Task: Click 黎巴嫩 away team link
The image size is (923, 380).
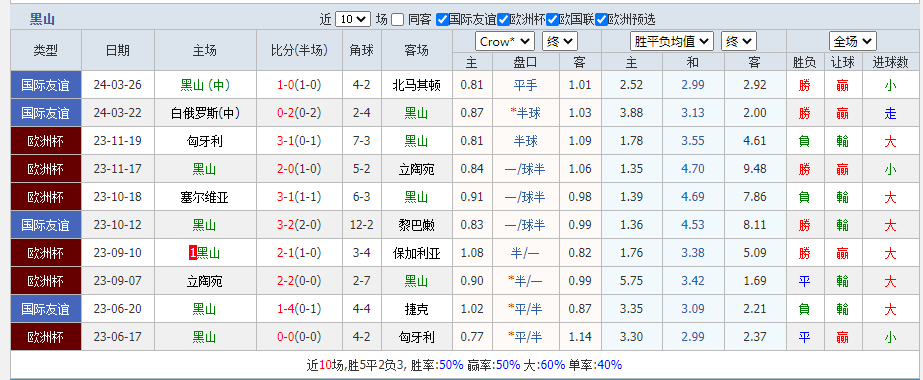Action: [x=416, y=225]
